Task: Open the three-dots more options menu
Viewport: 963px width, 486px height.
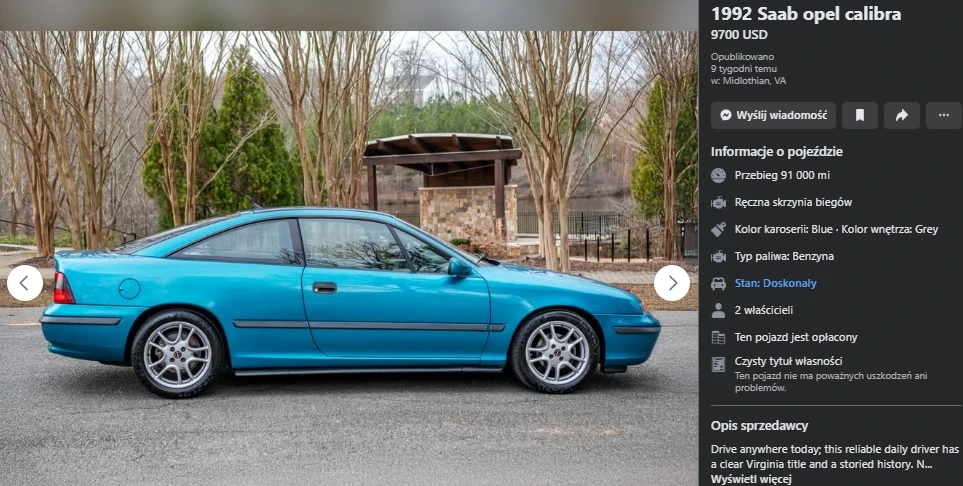Action: pos(944,116)
